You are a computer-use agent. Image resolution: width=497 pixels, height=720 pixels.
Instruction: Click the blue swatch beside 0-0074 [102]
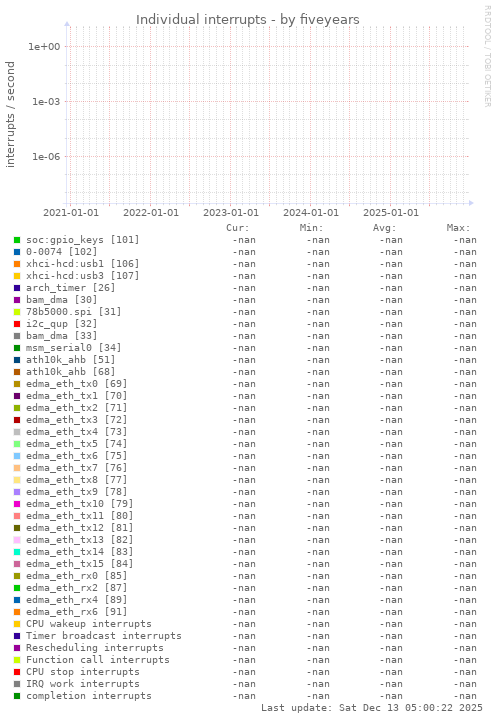click(x=17, y=252)
